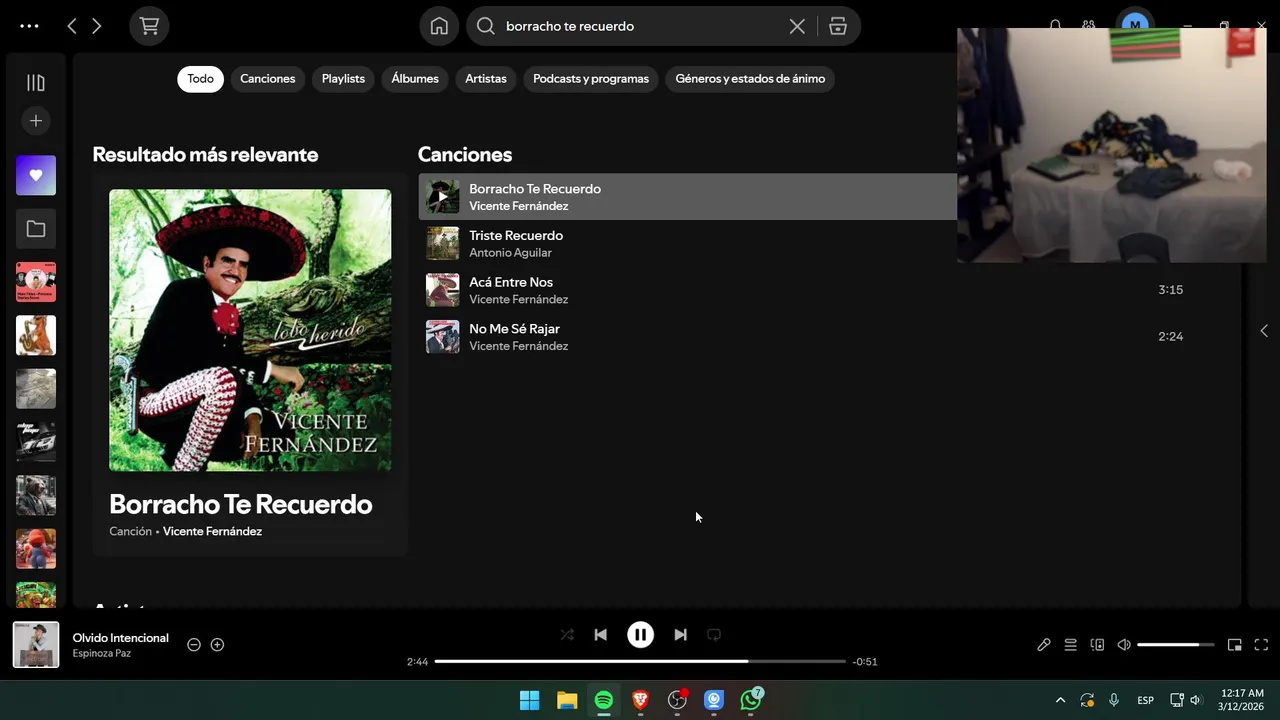Toggle repeat mode

[714, 635]
